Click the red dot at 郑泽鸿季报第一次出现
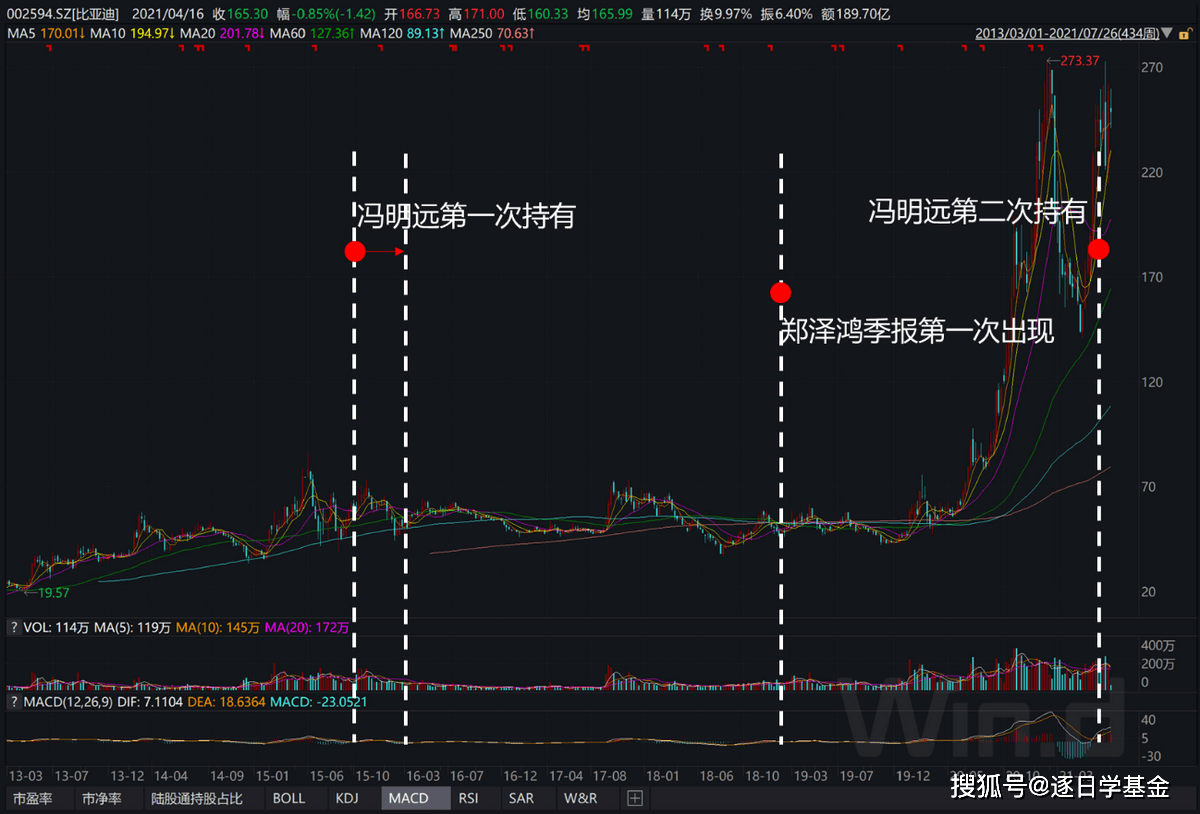 pos(781,293)
